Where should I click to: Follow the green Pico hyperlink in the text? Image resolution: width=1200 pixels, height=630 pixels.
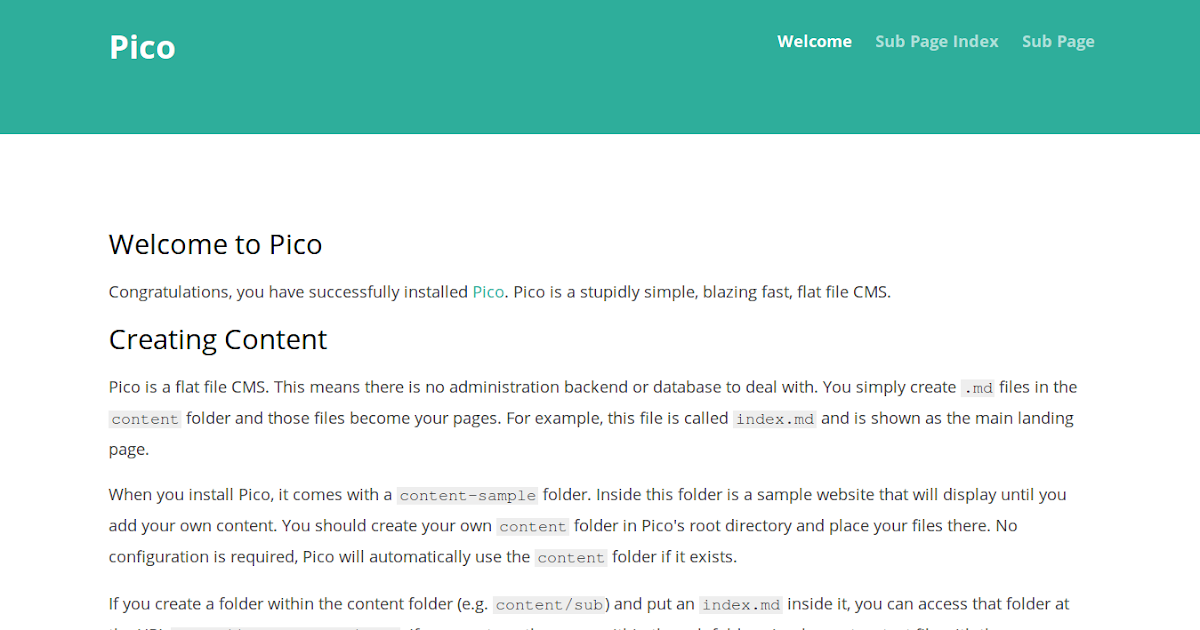point(488,292)
